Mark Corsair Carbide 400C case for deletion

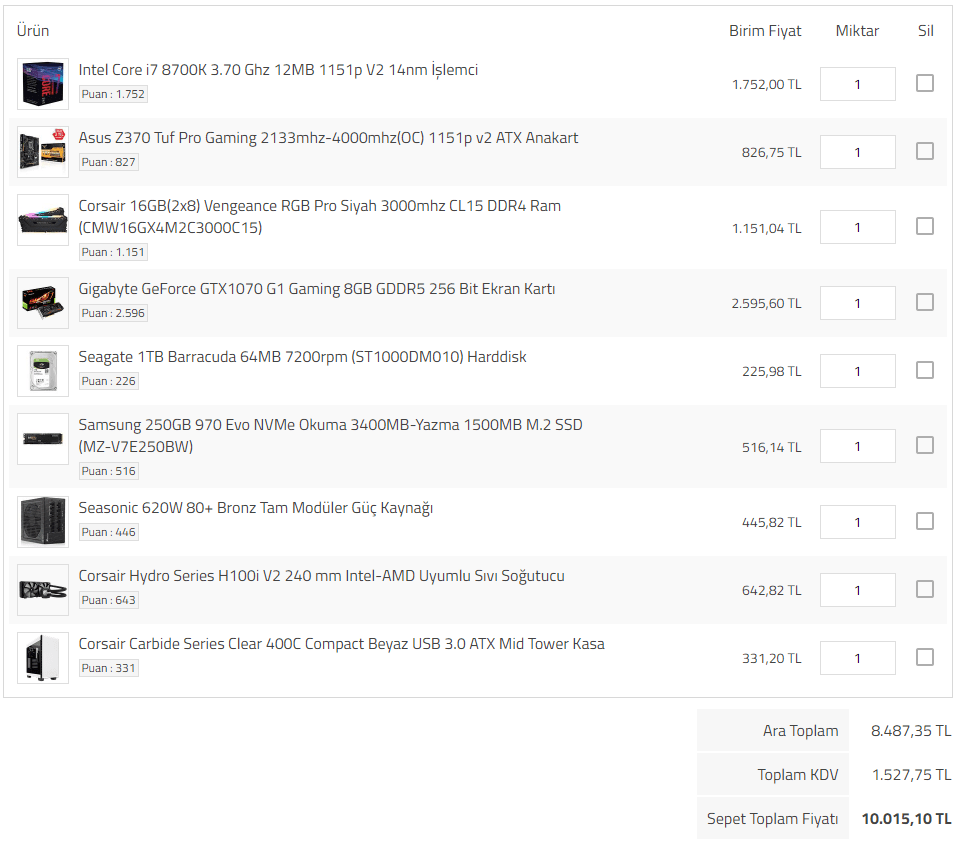point(925,657)
